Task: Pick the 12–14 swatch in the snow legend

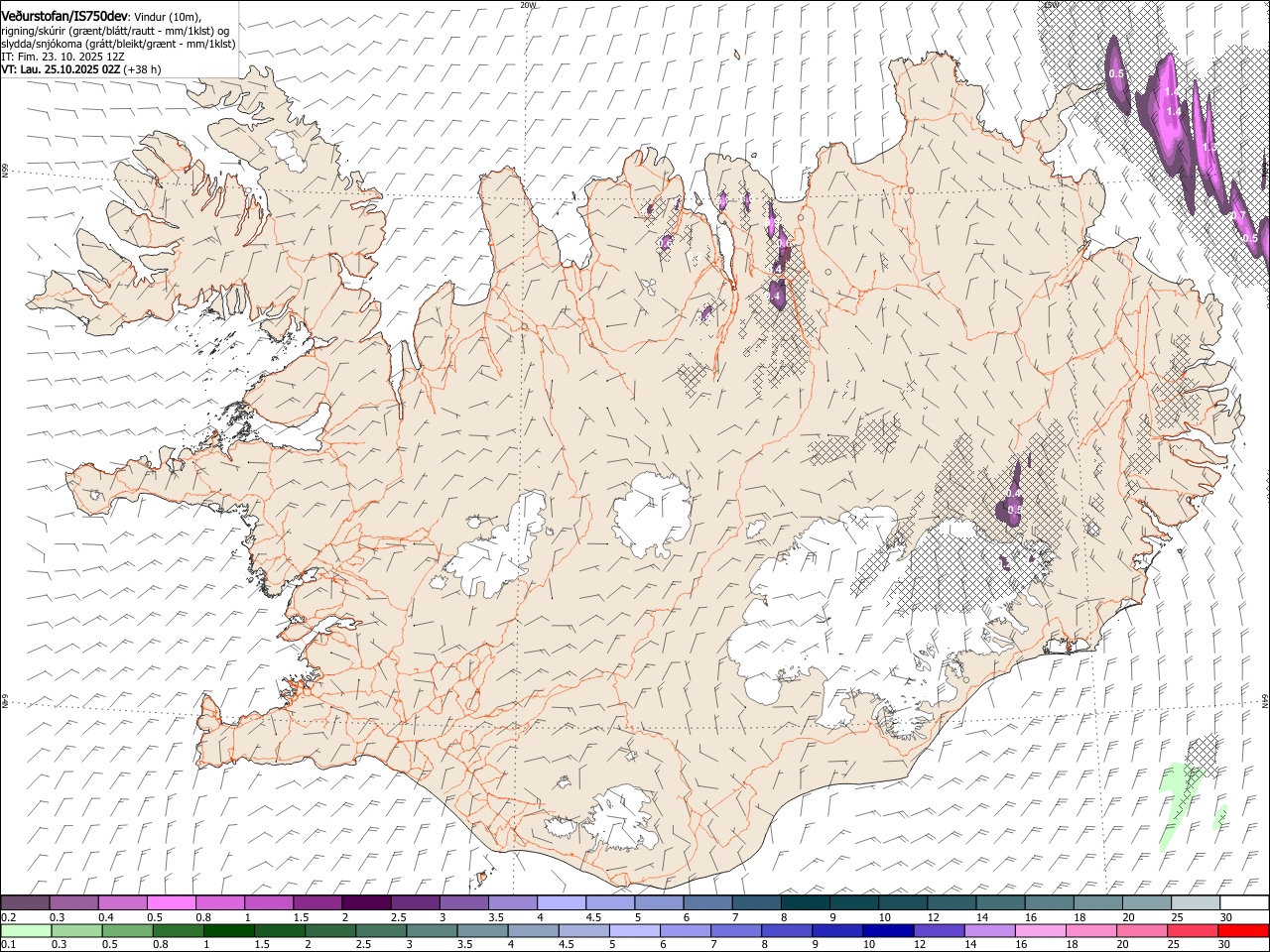Action: click(x=952, y=903)
